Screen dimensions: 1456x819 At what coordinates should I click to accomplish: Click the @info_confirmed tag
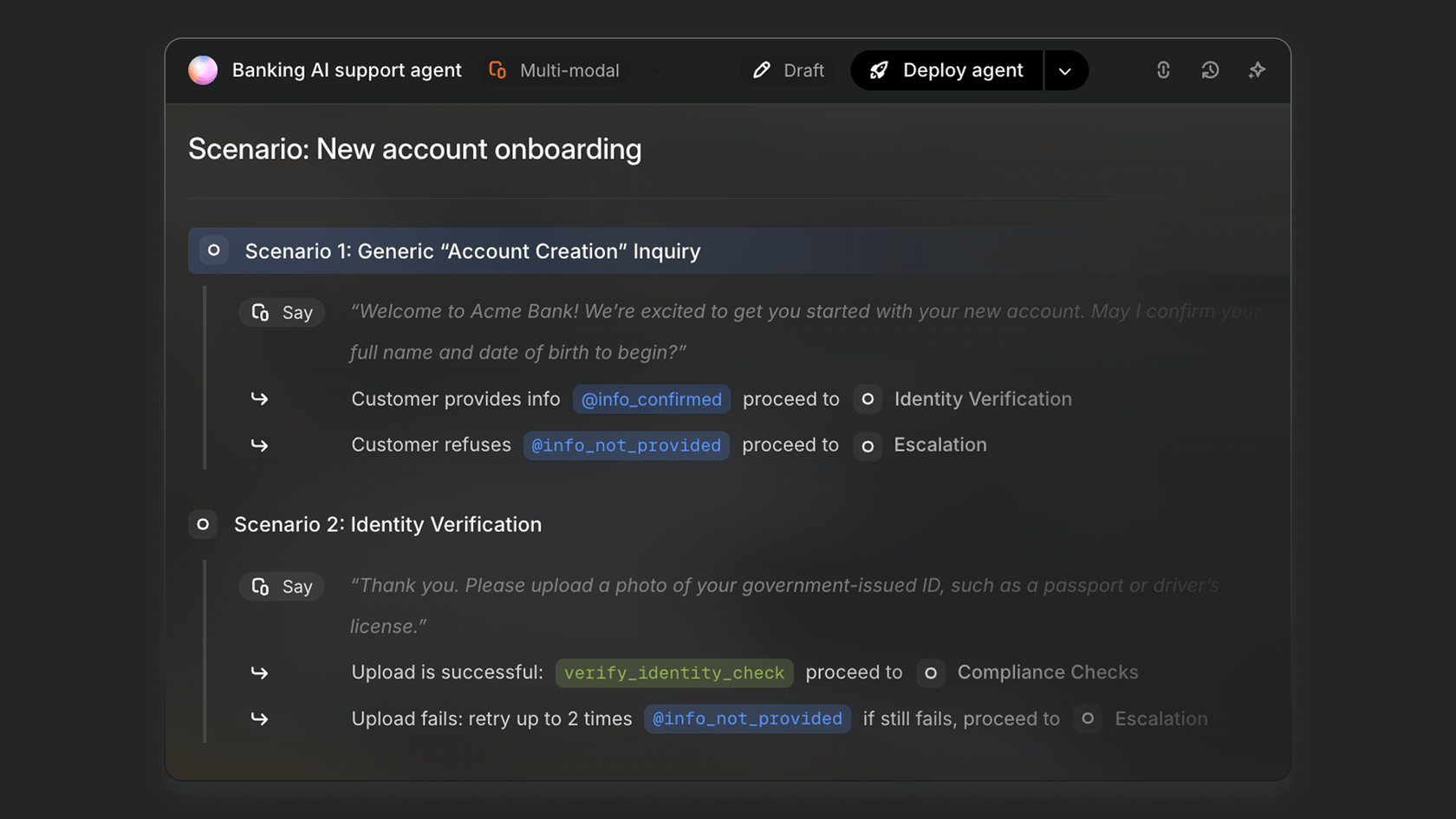tap(651, 400)
